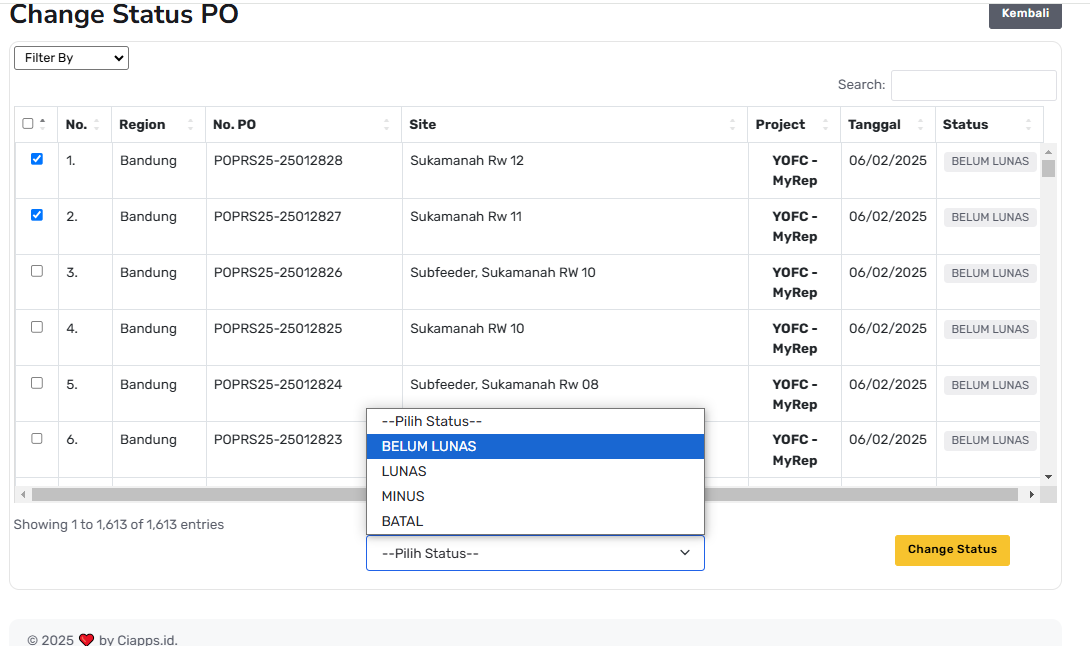This screenshot has width=1090, height=646.
Task: Toggle the select-all header checkbox
Action: tap(28, 124)
